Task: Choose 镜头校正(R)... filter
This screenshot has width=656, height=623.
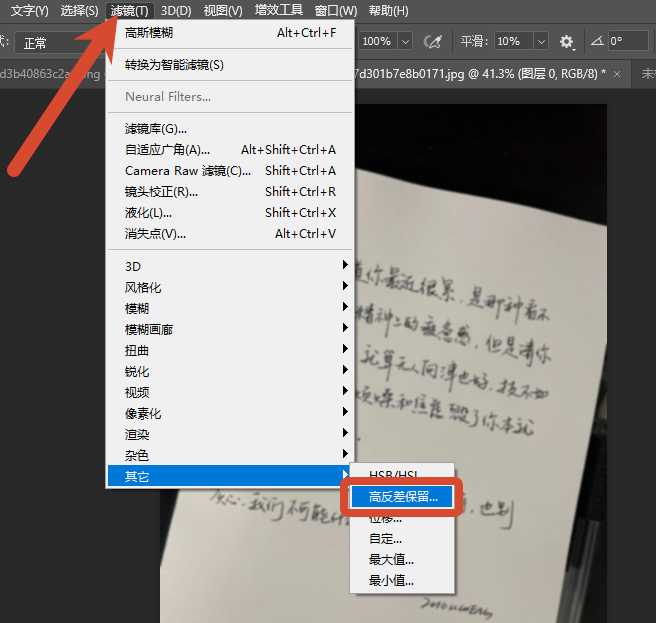Action: [230, 192]
